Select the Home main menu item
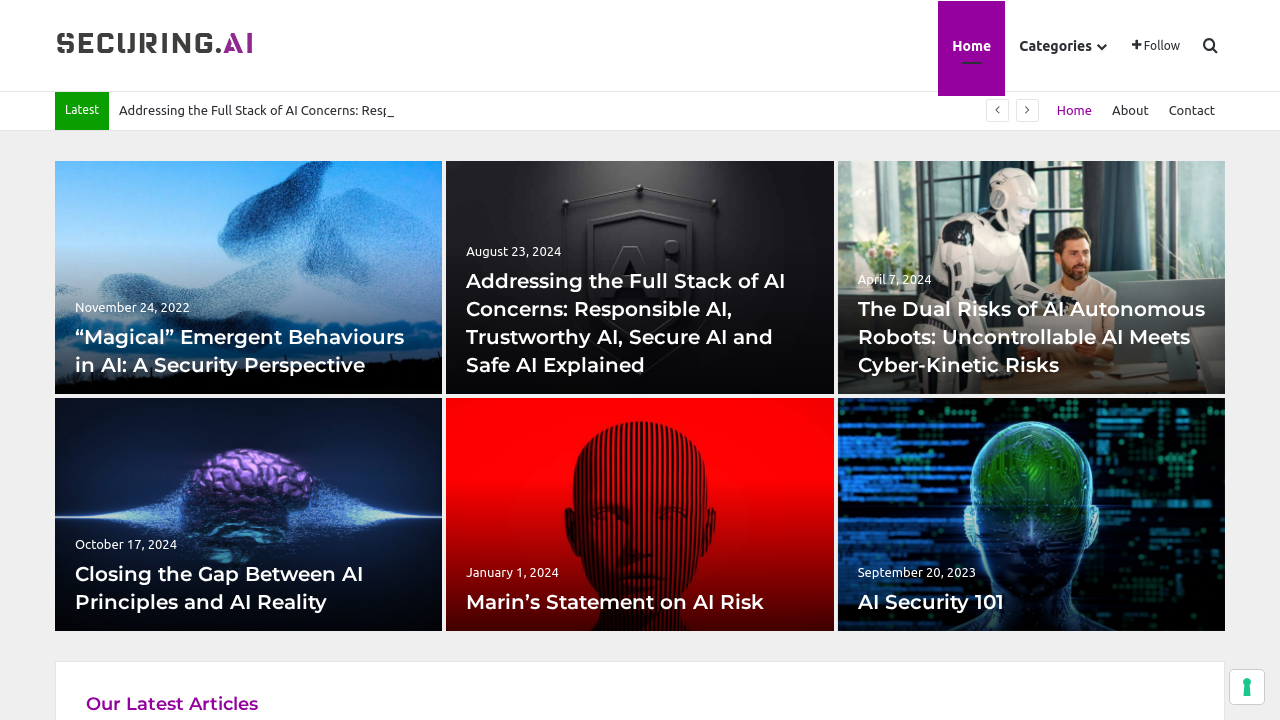This screenshot has height=720, width=1280. tap(971, 46)
